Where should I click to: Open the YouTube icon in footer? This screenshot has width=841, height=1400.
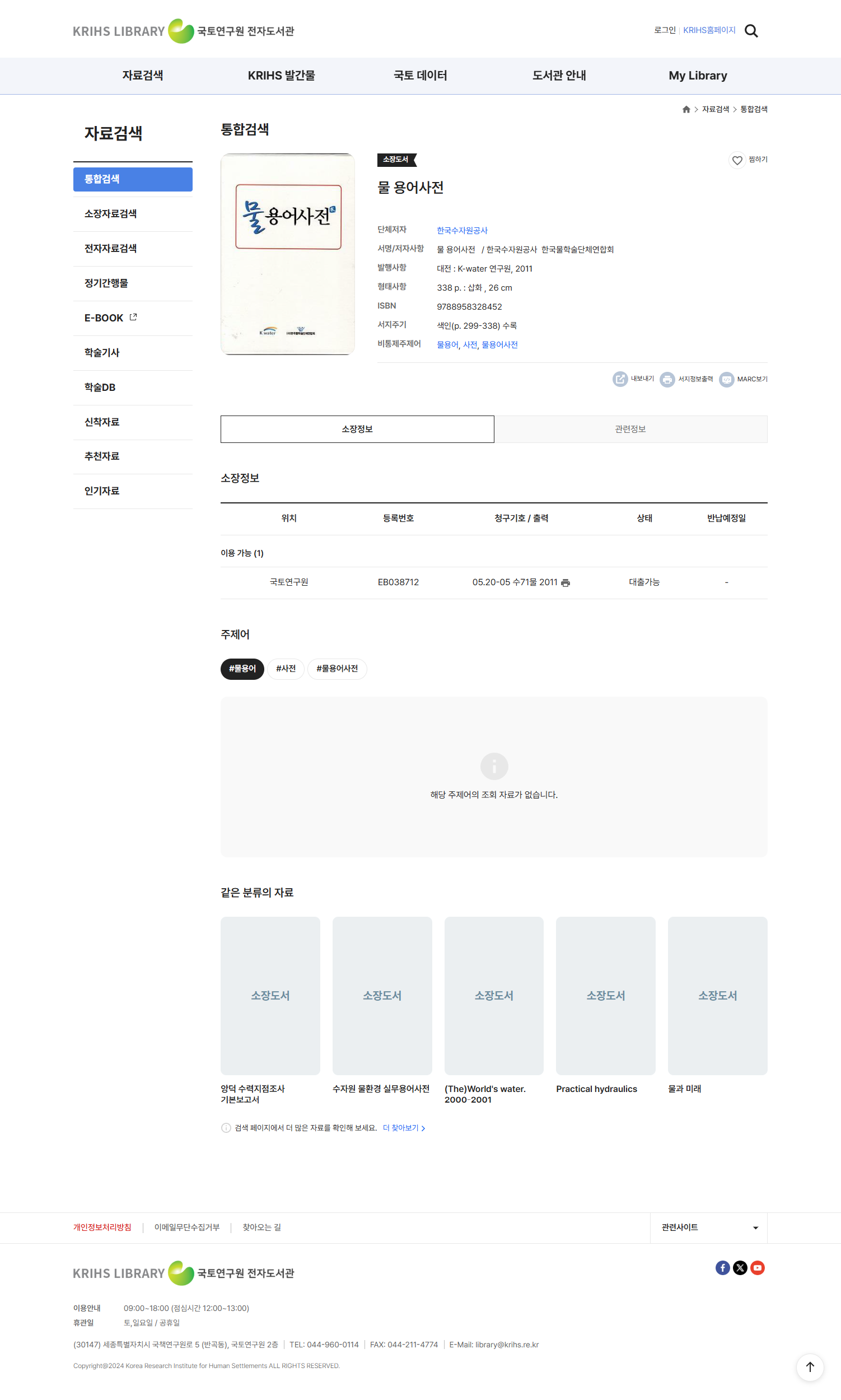(757, 1267)
